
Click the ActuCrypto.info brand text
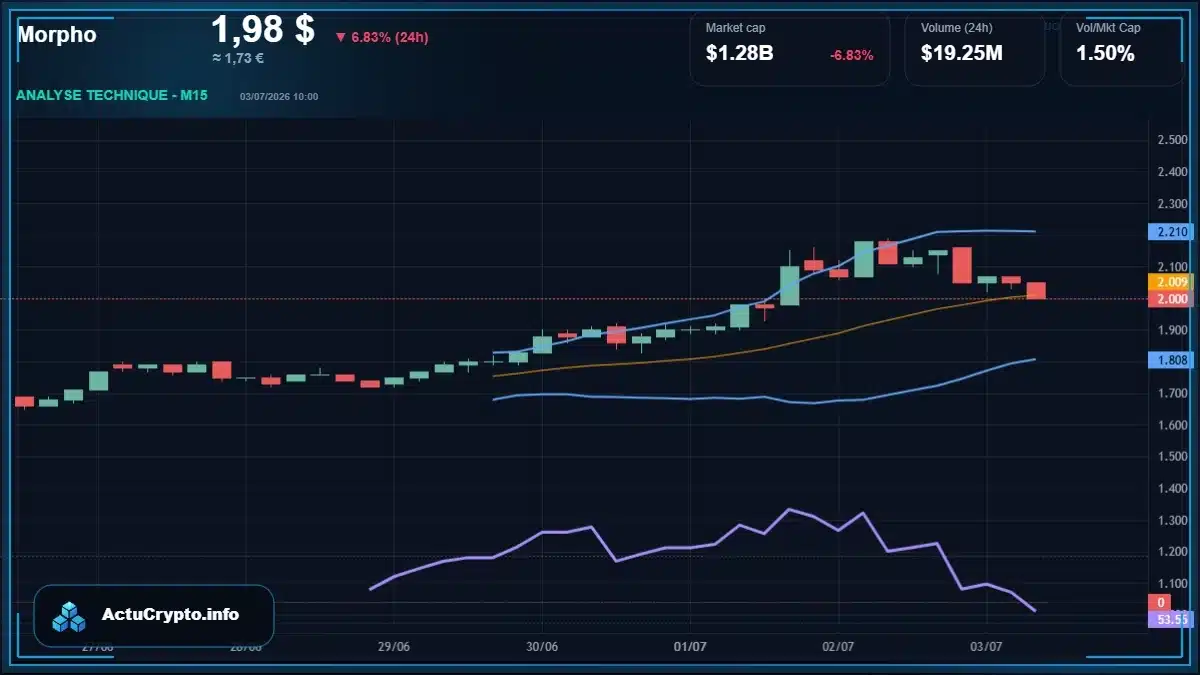pyautogui.click(x=171, y=615)
